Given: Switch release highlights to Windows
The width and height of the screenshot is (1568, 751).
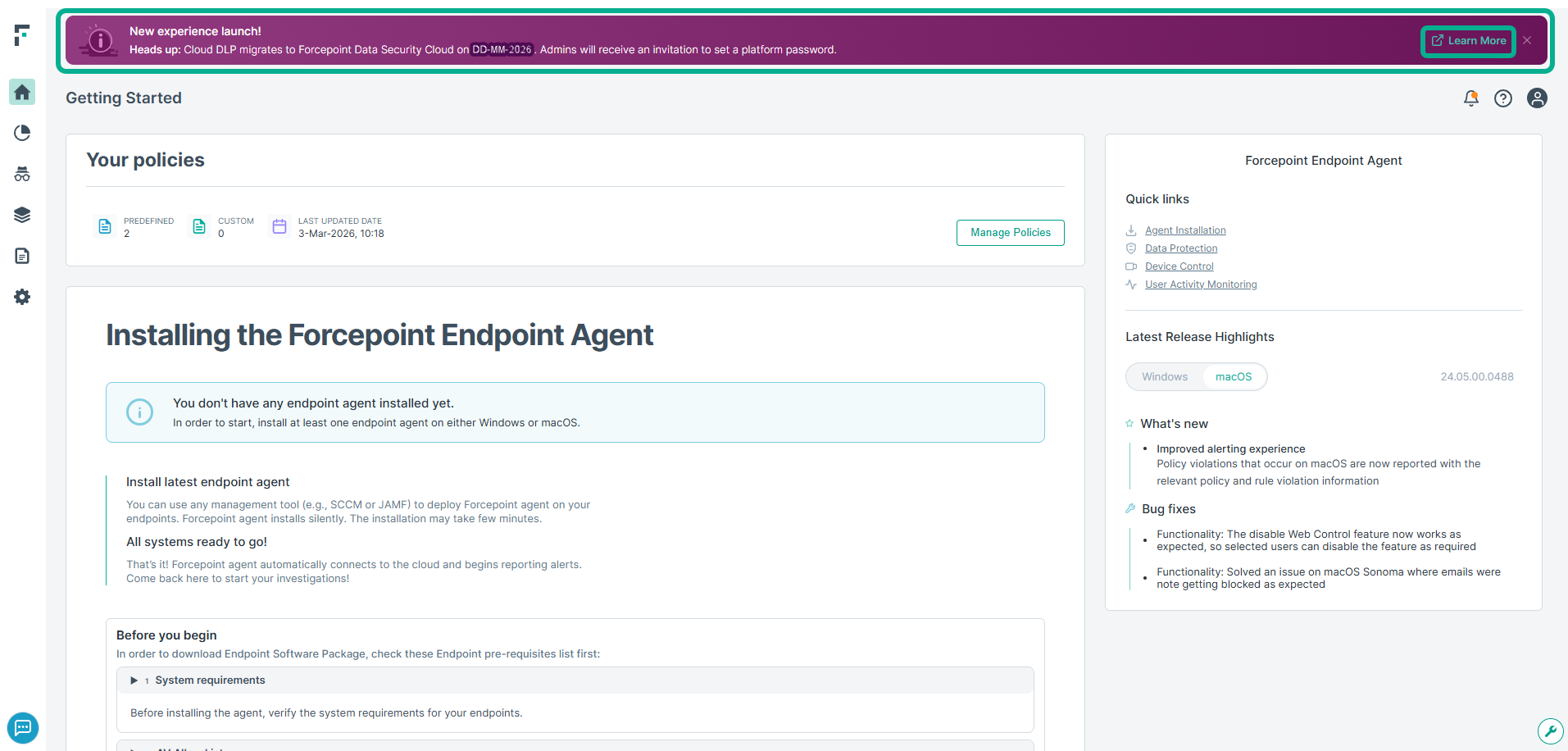Looking at the screenshot, I should tap(1165, 377).
